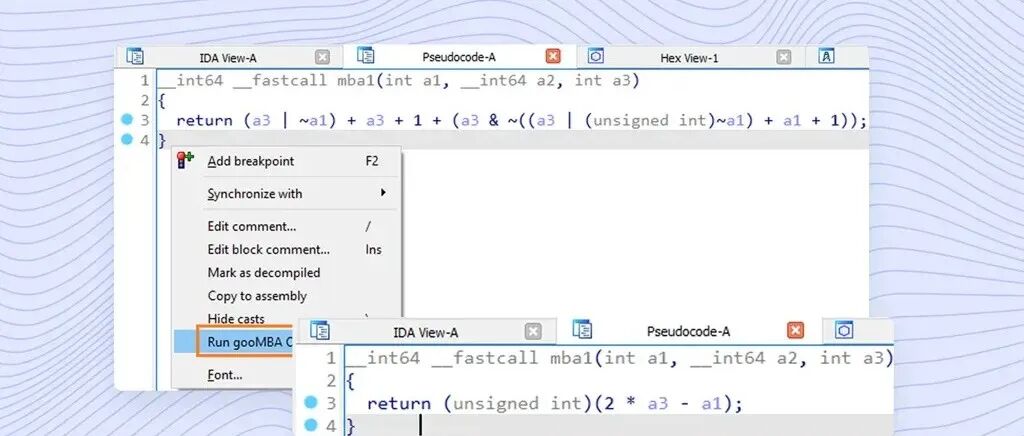Close the Hex View-1 tab
Screen dimensions: 1024x436
pos(784,57)
